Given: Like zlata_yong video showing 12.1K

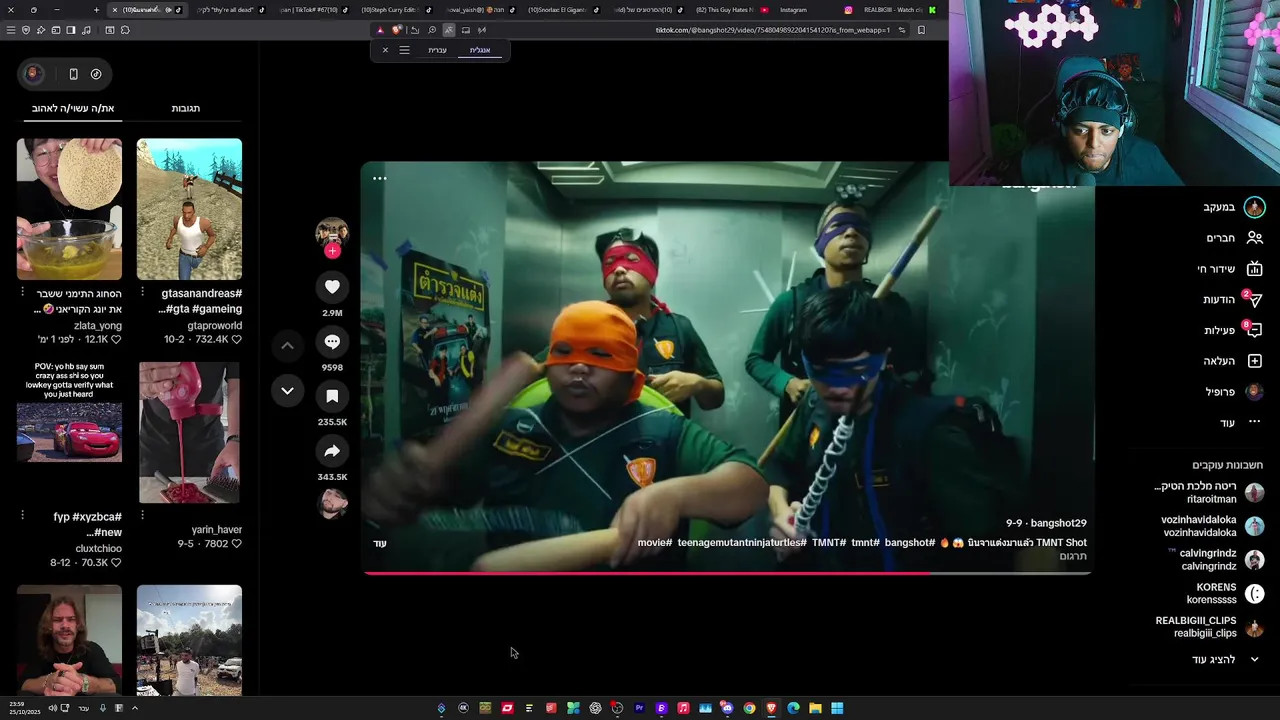Looking at the screenshot, I should pos(115,340).
